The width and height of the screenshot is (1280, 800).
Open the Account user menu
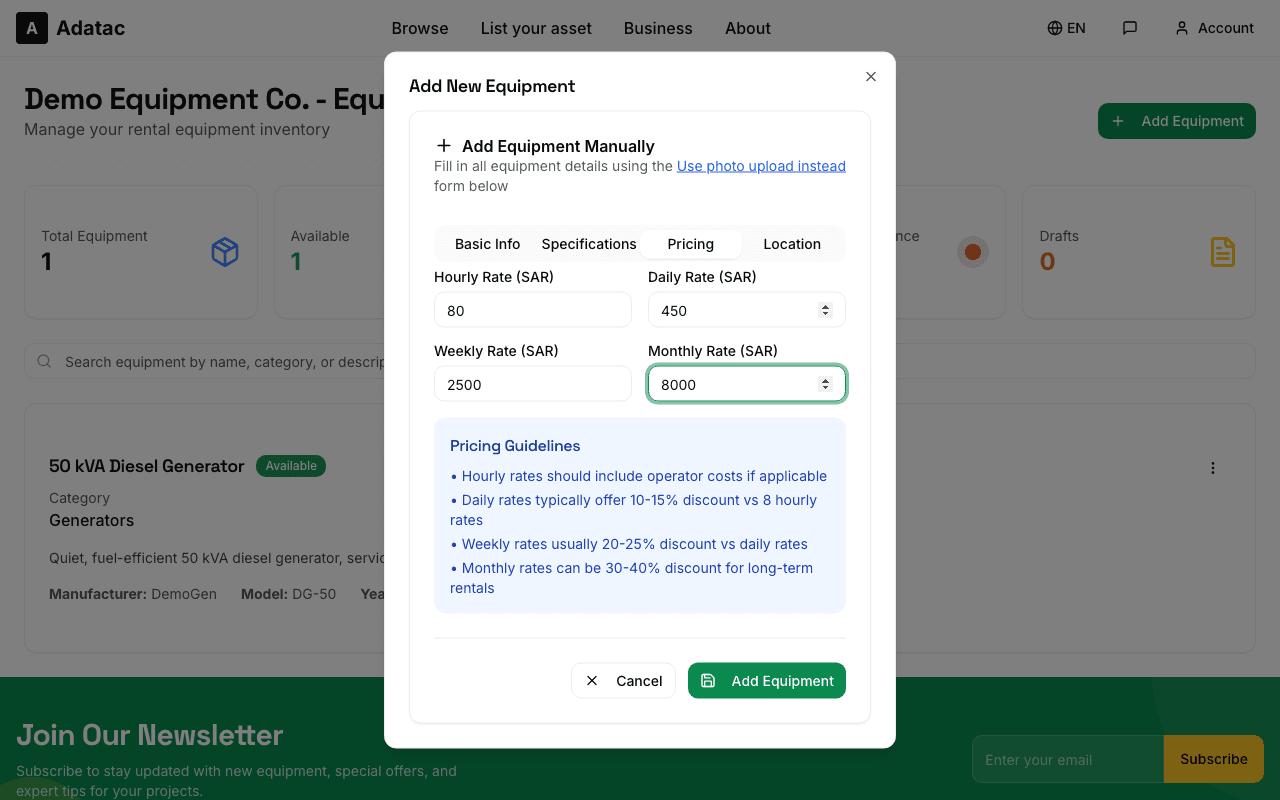pos(1214,28)
